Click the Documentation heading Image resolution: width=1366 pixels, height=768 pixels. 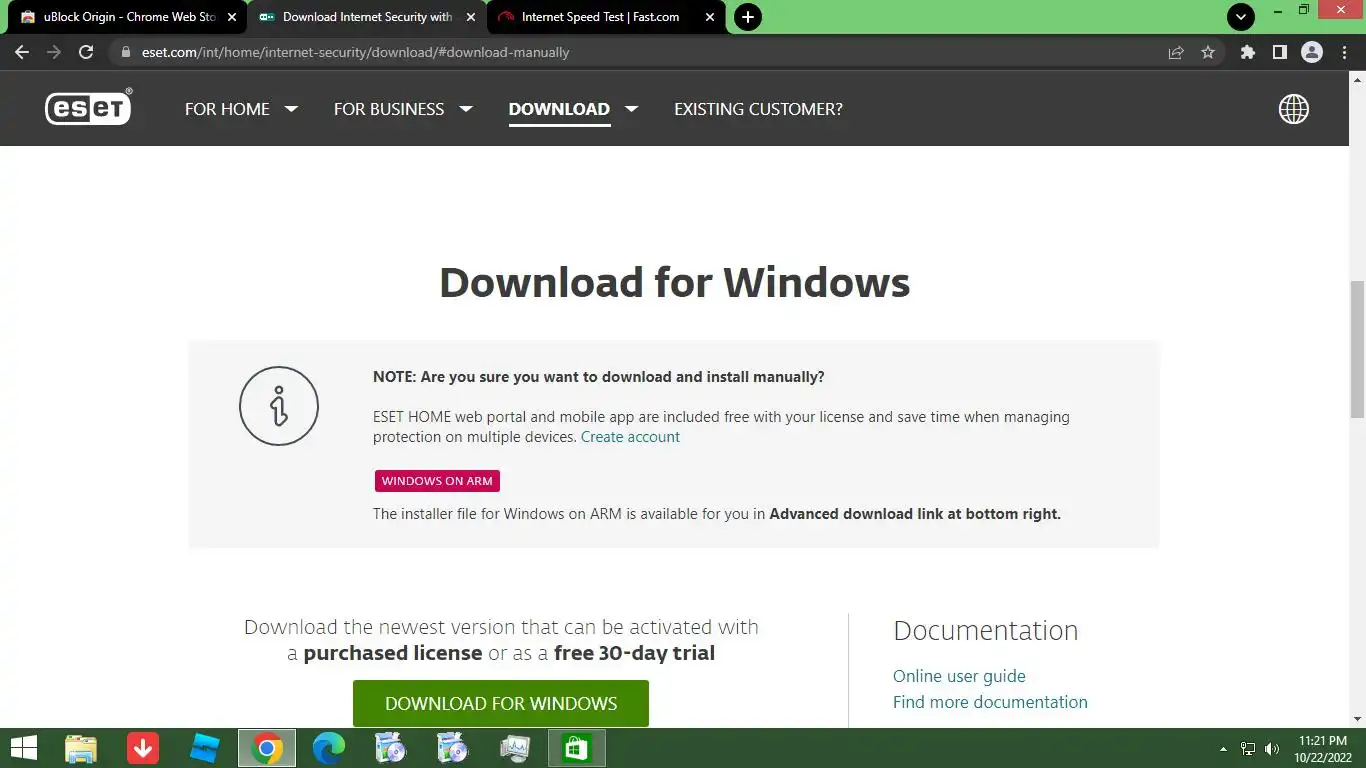click(985, 630)
